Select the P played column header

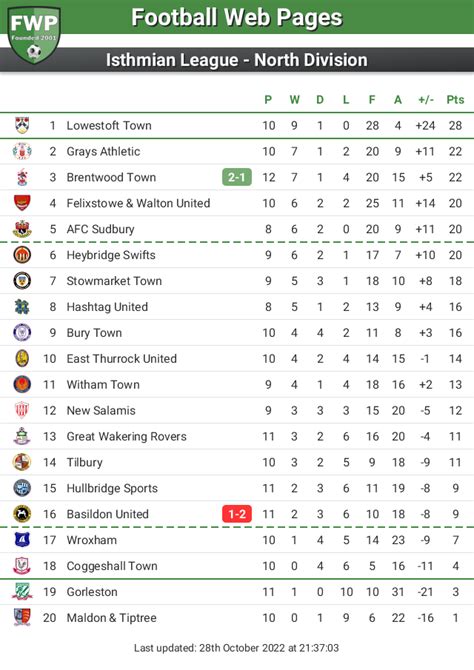268,100
